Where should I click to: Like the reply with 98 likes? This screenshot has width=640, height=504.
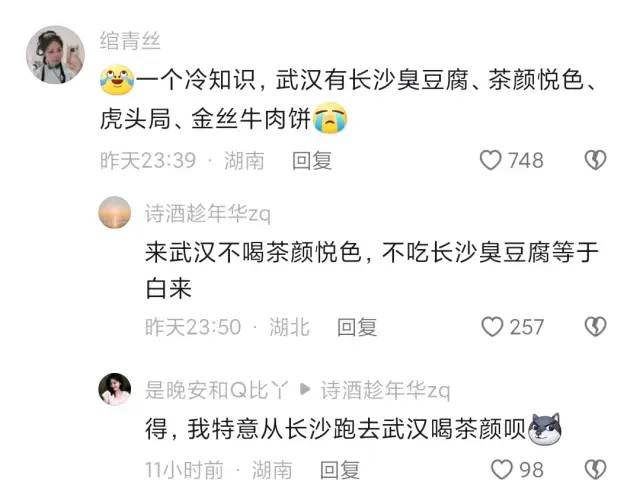501,469
